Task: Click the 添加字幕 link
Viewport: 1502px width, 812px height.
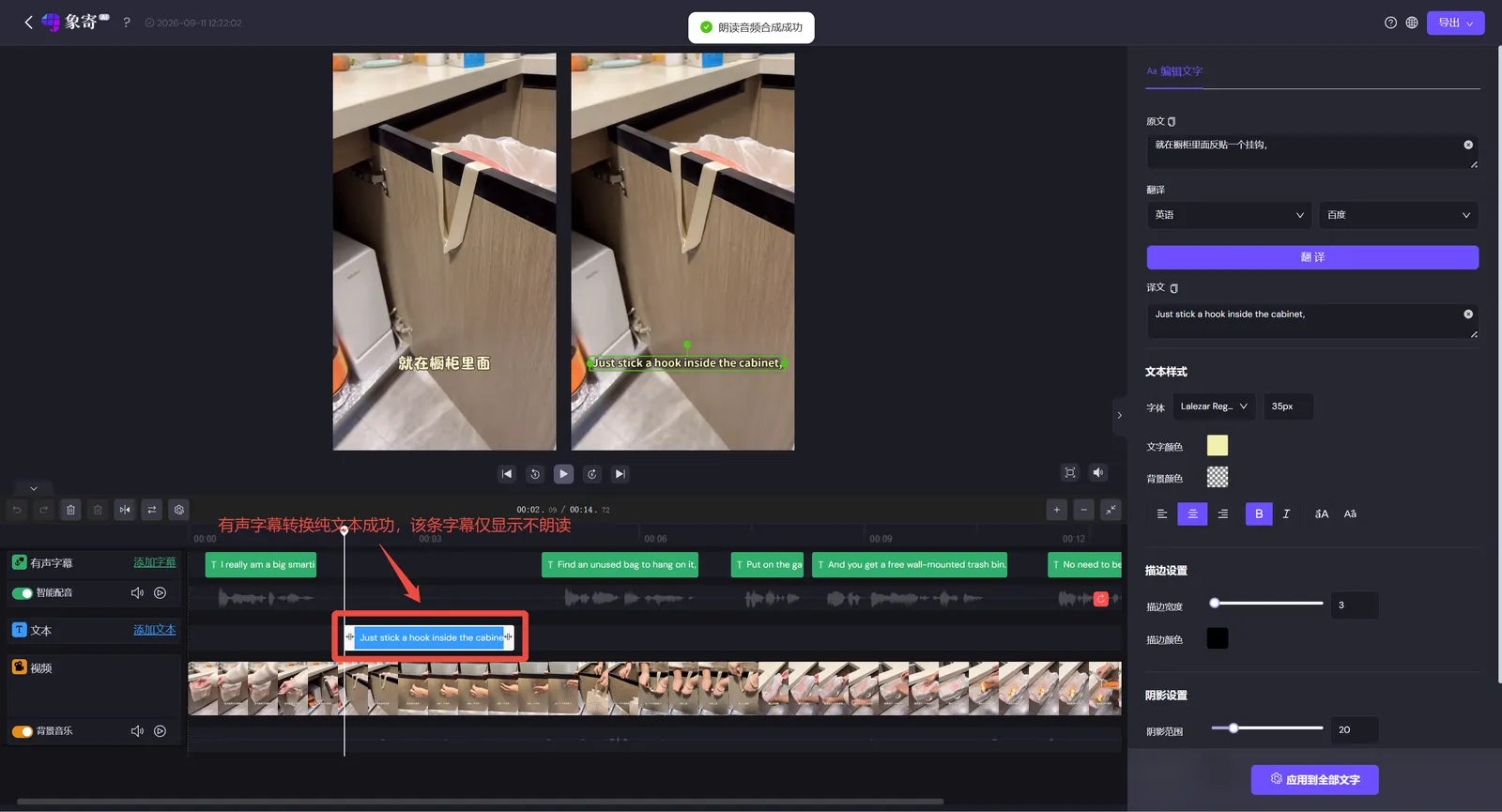Action: click(x=155, y=562)
